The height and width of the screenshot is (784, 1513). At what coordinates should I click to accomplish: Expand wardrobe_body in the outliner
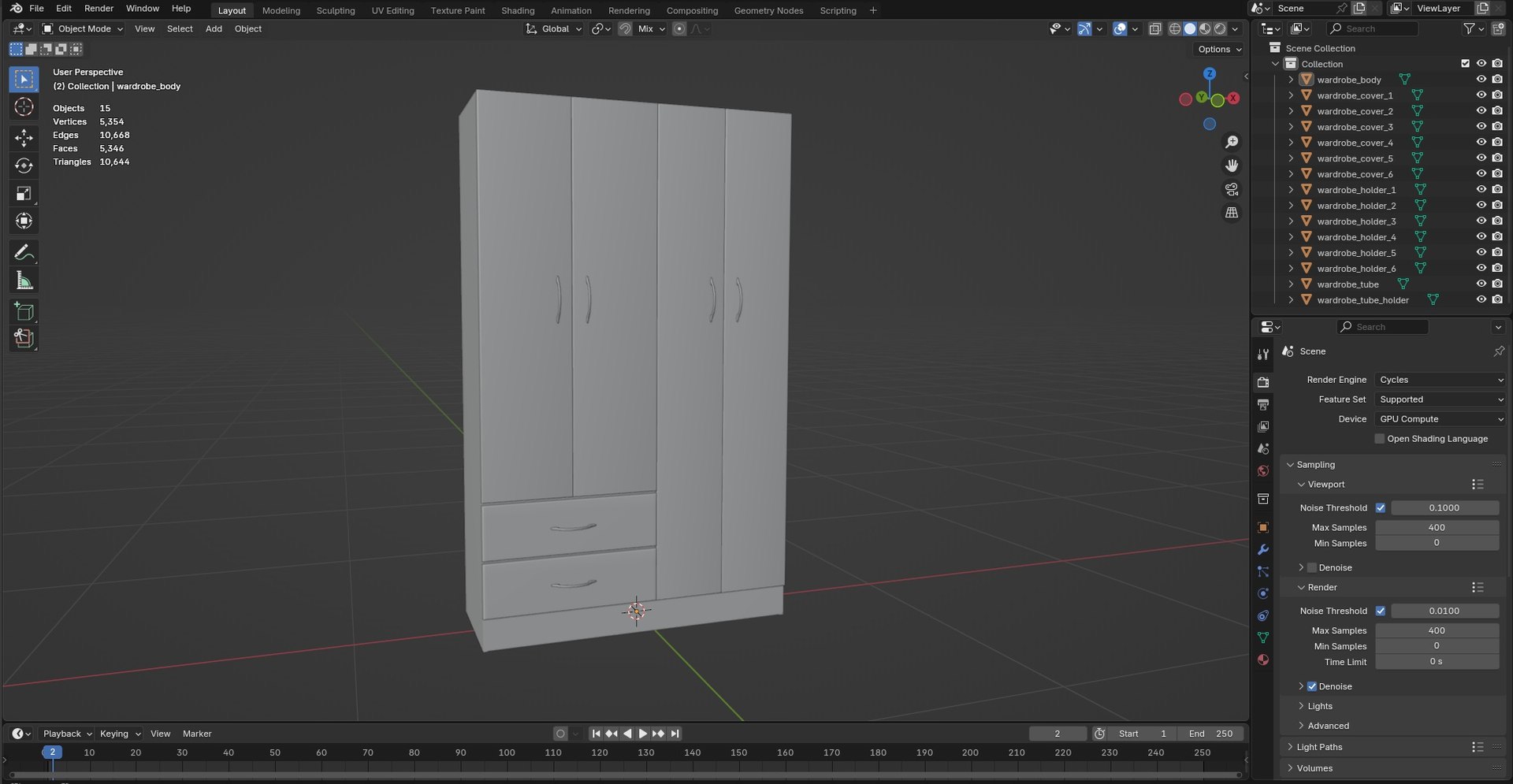point(1291,80)
